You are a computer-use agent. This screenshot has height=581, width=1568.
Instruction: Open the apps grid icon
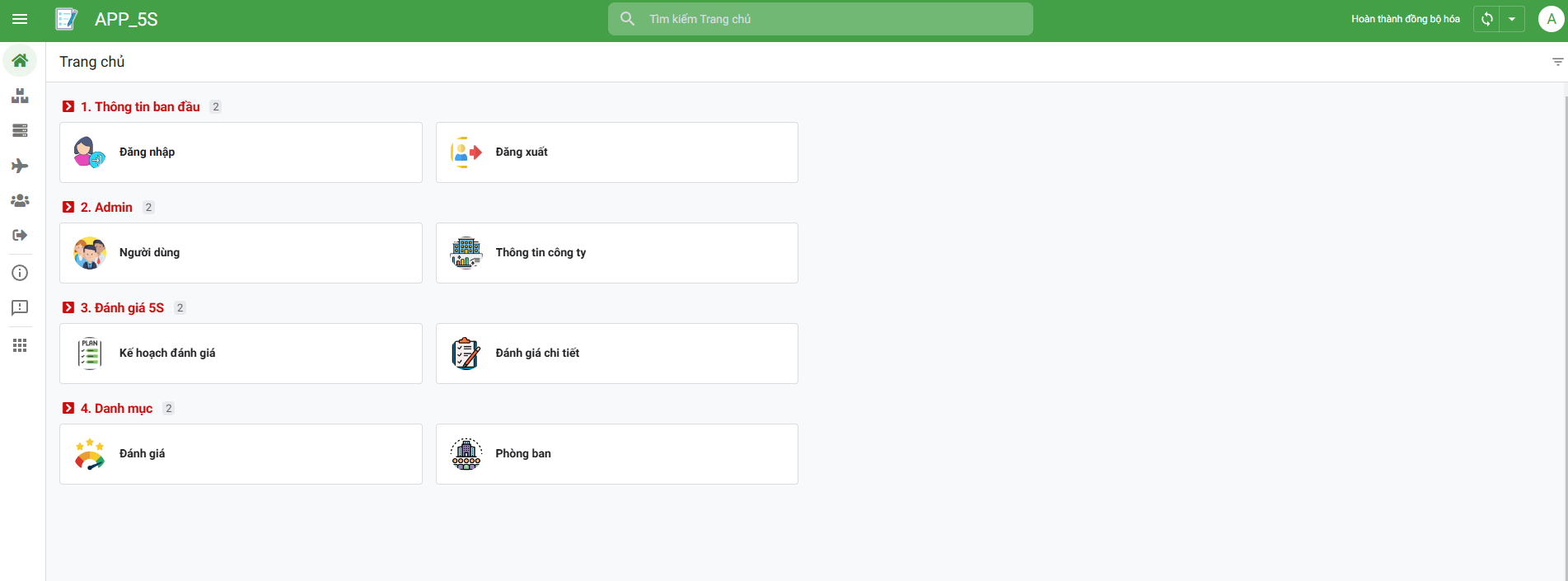(x=20, y=346)
